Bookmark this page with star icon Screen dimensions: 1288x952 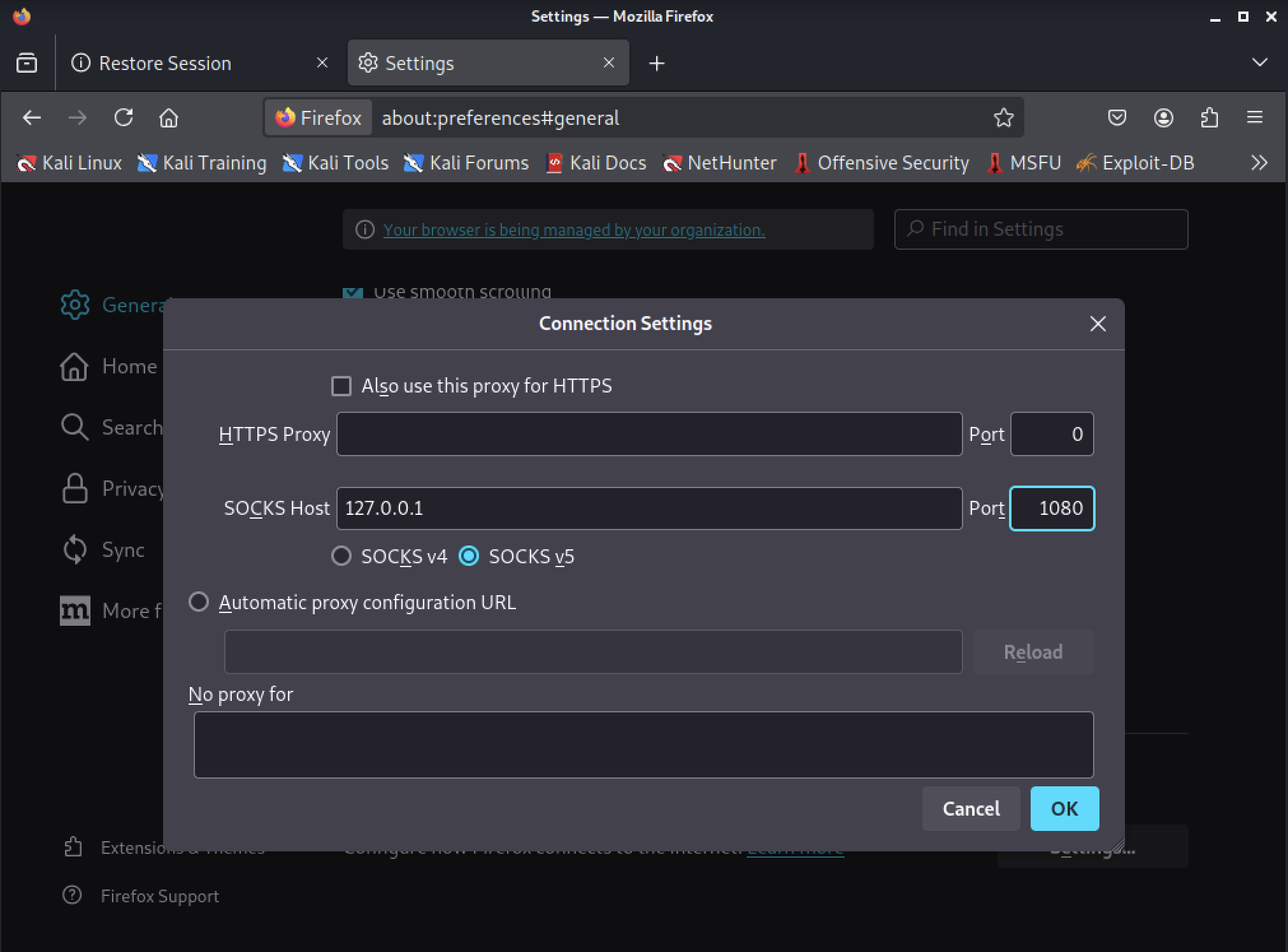1003,118
